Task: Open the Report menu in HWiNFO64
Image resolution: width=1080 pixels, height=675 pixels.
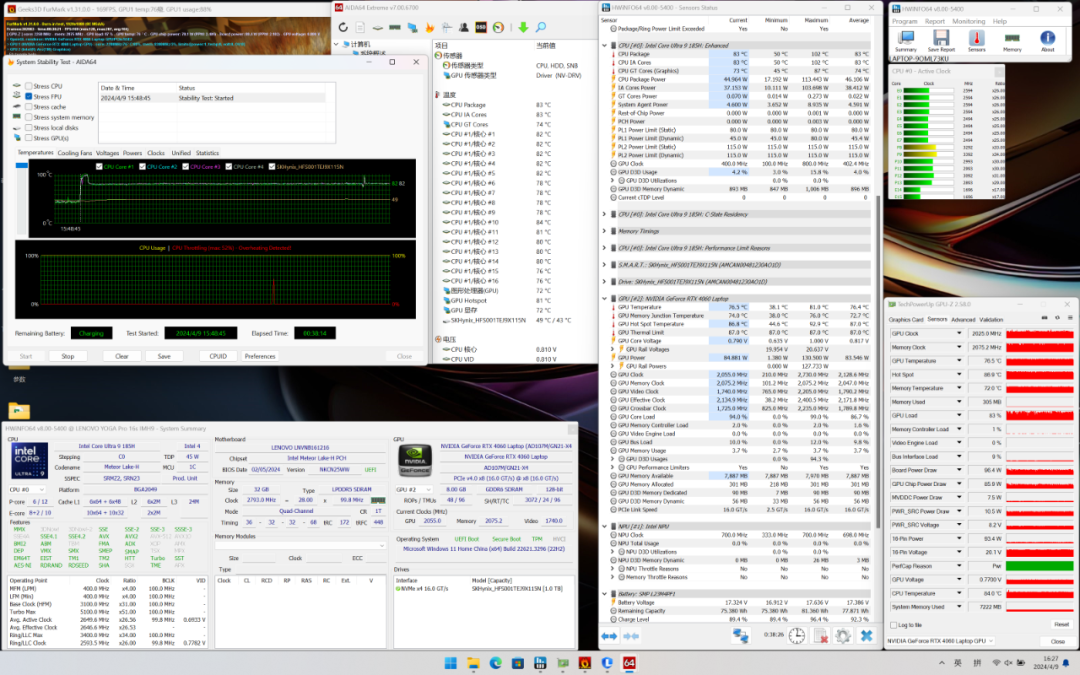Action: (x=934, y=21)
